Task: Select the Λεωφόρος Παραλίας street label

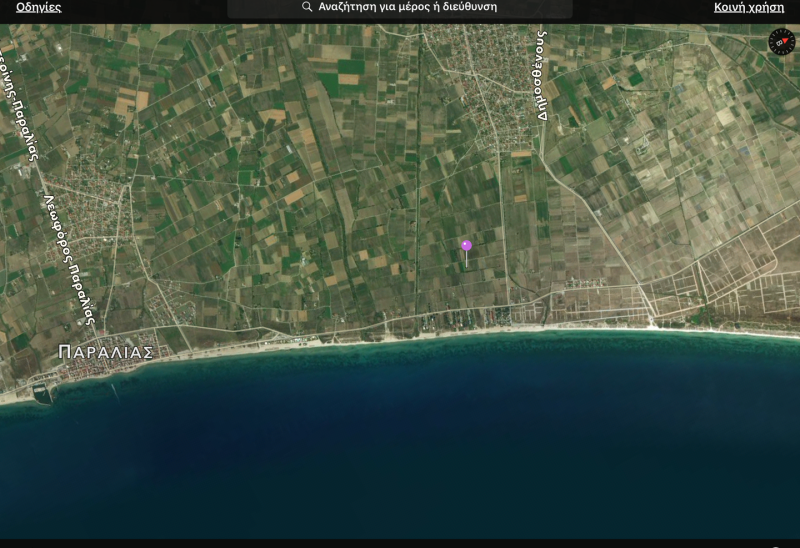Action: coord(68,258)
